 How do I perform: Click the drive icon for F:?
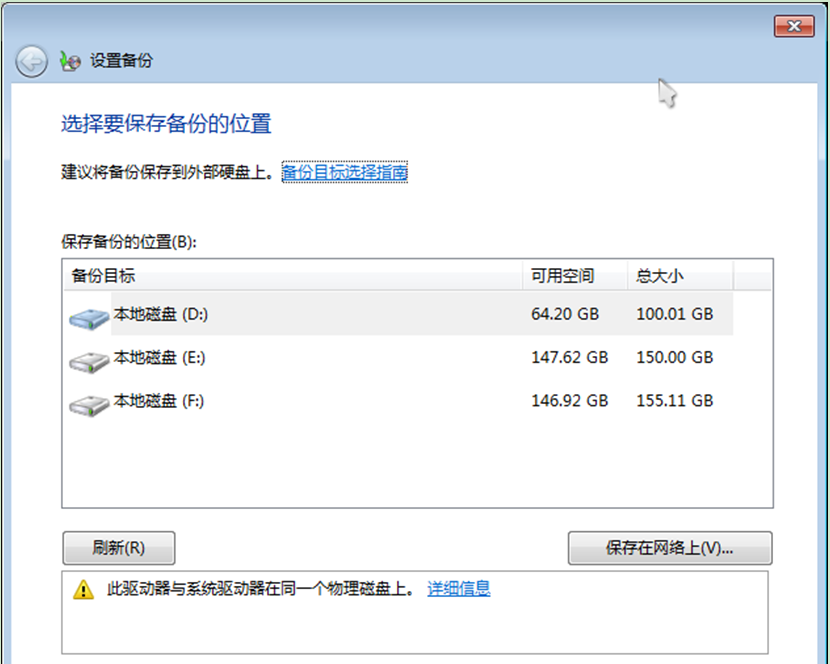[89, 404]
